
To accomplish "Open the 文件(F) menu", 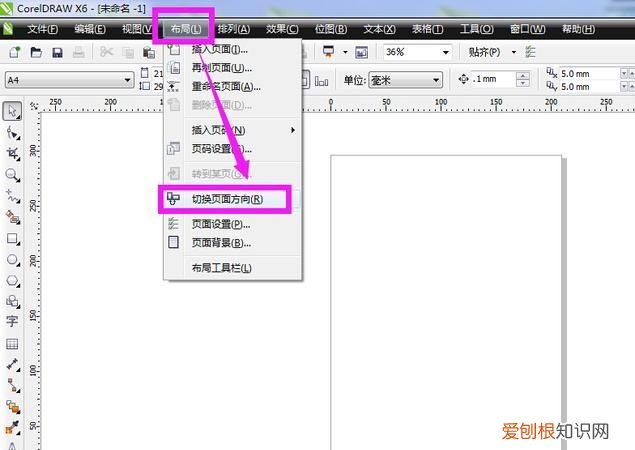I will click(43, 29).
